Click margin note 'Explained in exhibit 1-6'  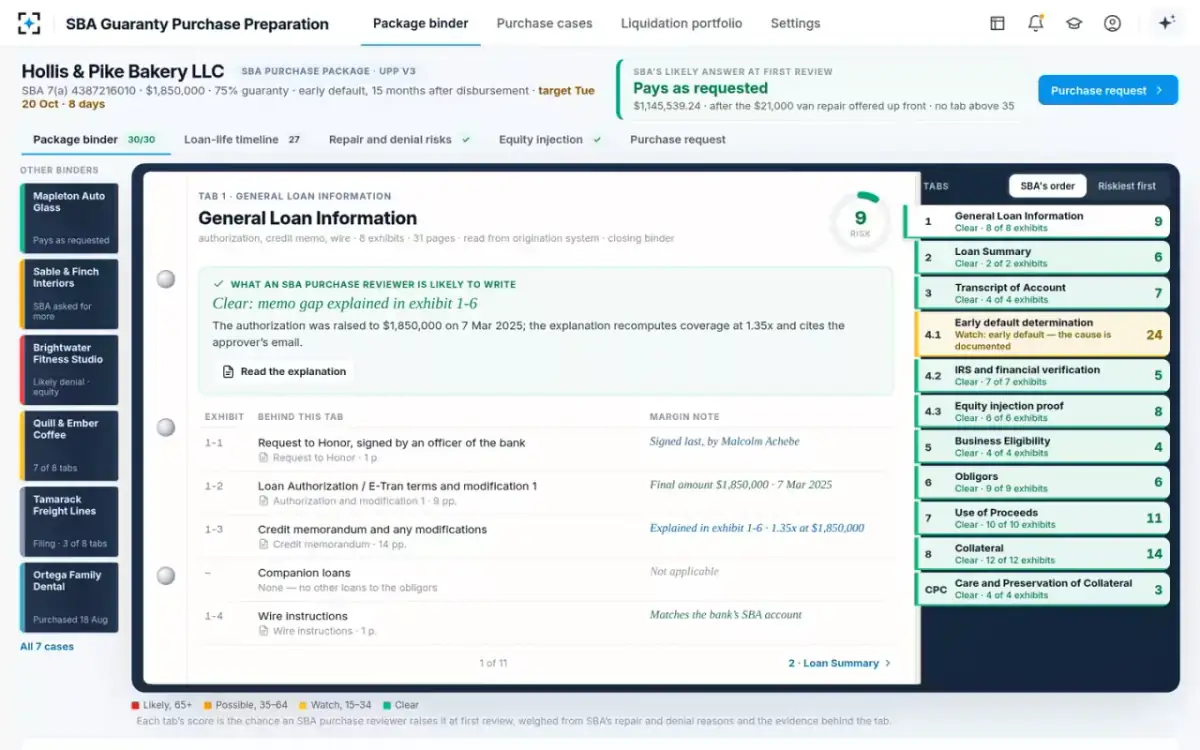coord(757,528)
